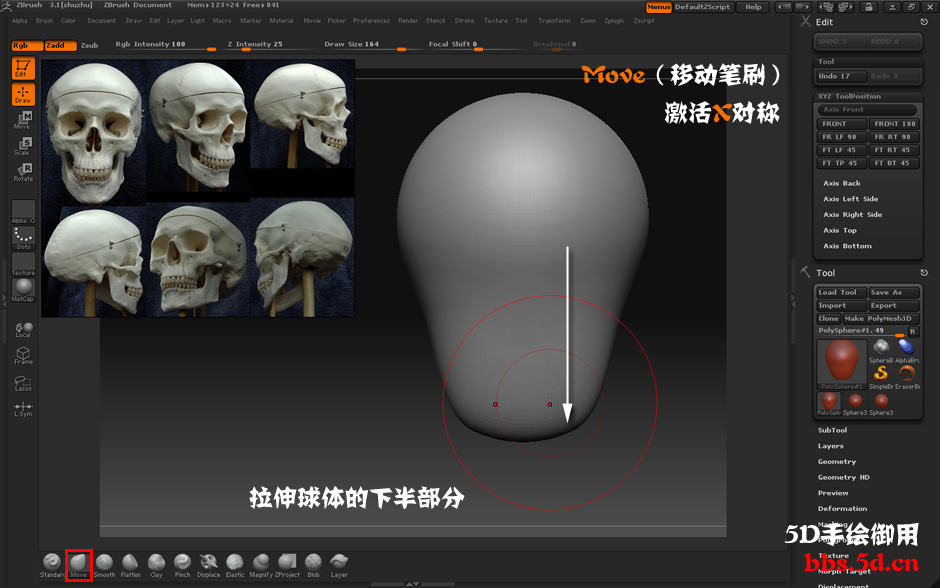
Task: Pick the EraserBrush tool thumbnail
Action: (x=906, y=378)
